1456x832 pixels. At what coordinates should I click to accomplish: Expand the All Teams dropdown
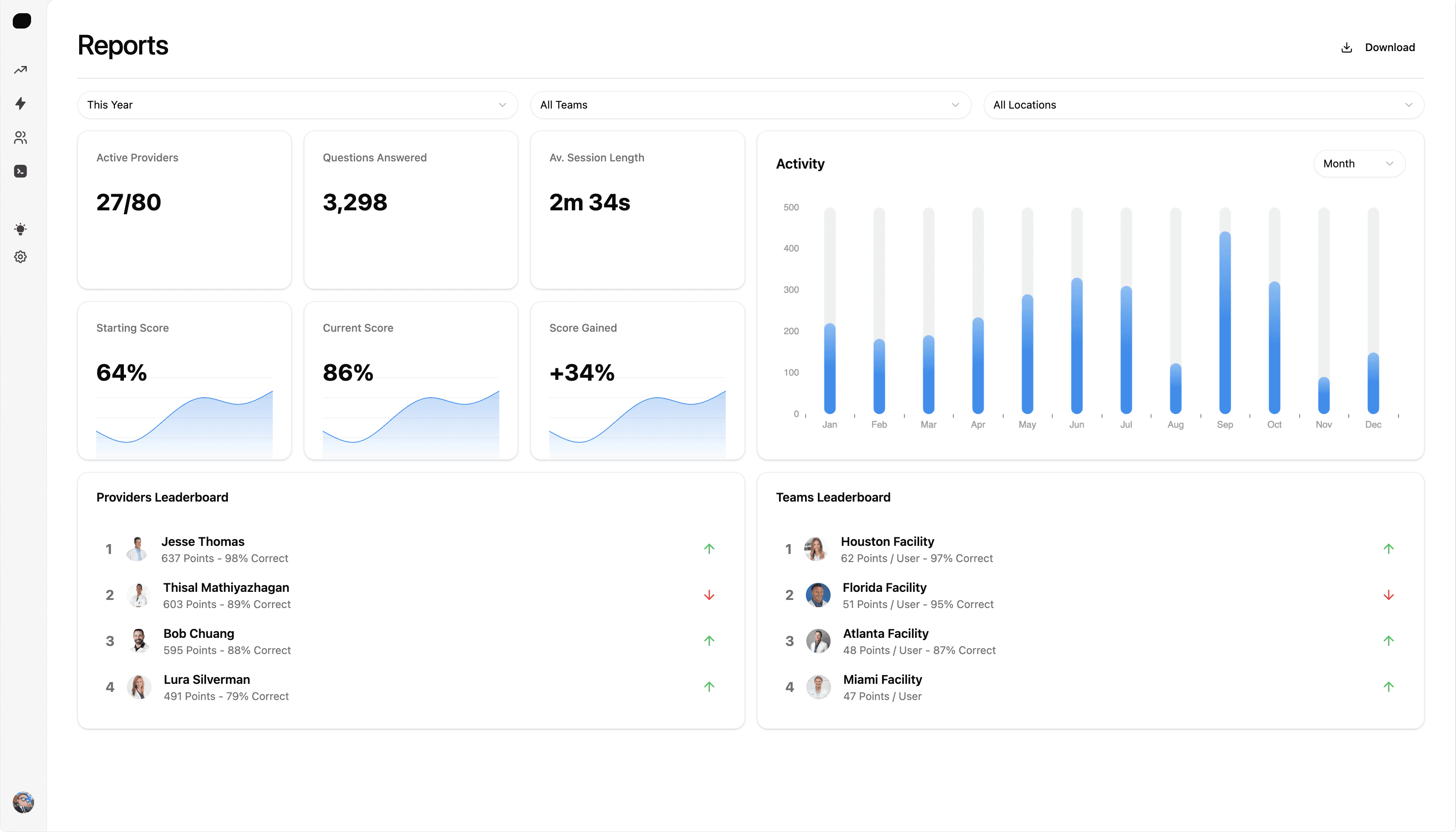(x=750, y=105)
